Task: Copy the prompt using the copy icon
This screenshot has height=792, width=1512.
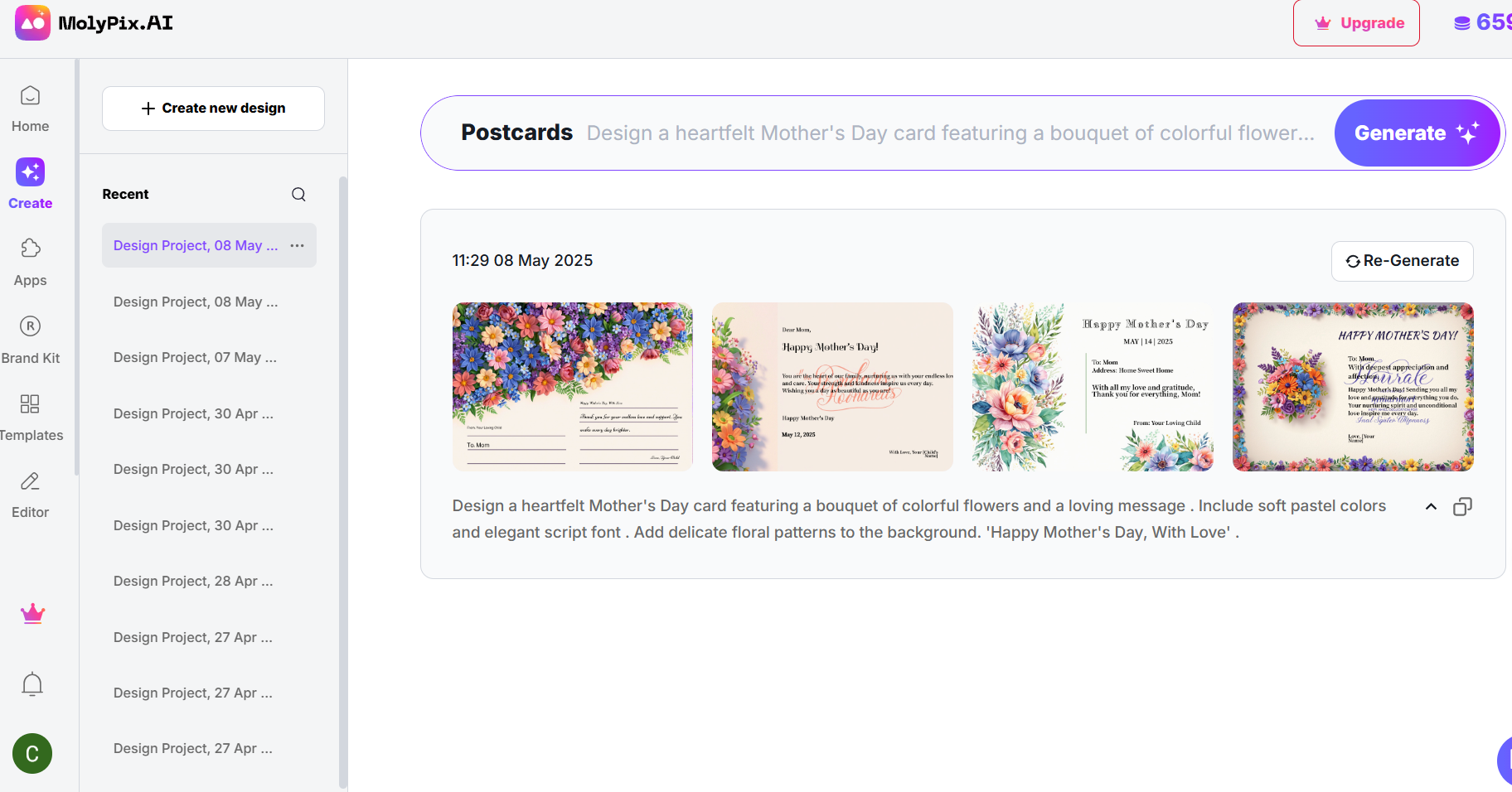Action: (1462, 507)
